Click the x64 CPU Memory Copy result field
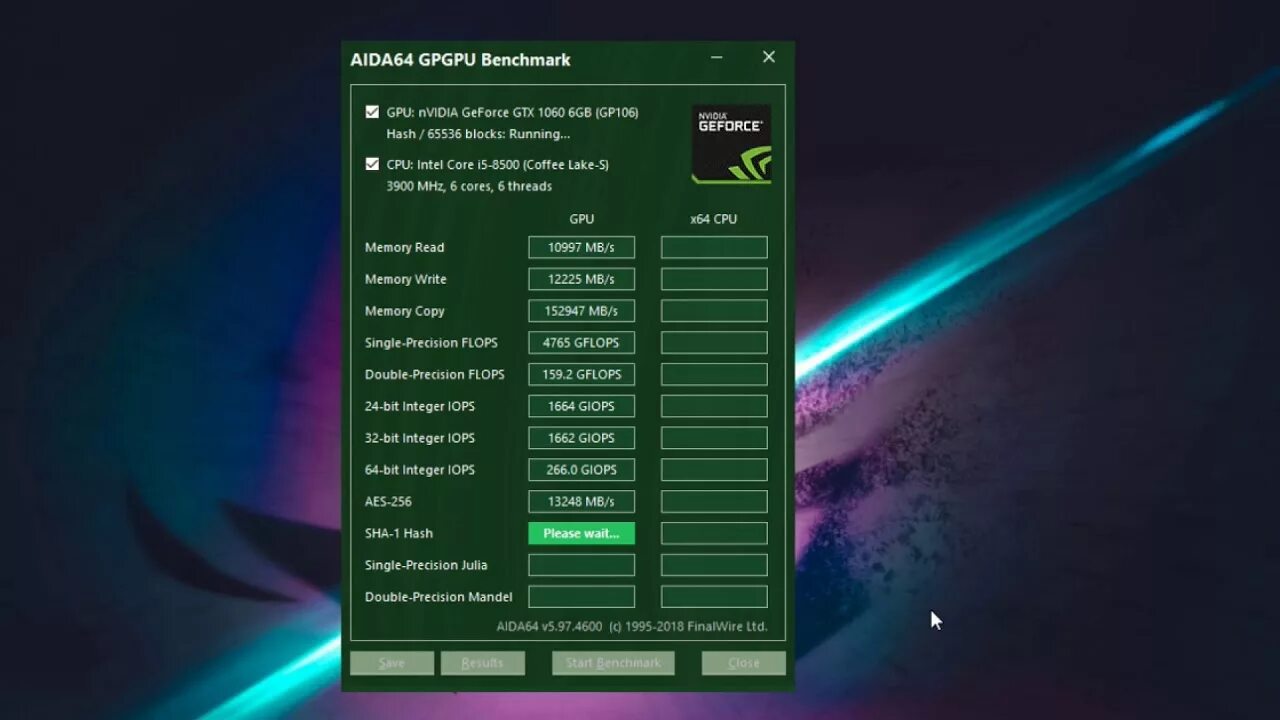Screen dimensions: 1280x720 coord(714,311)
